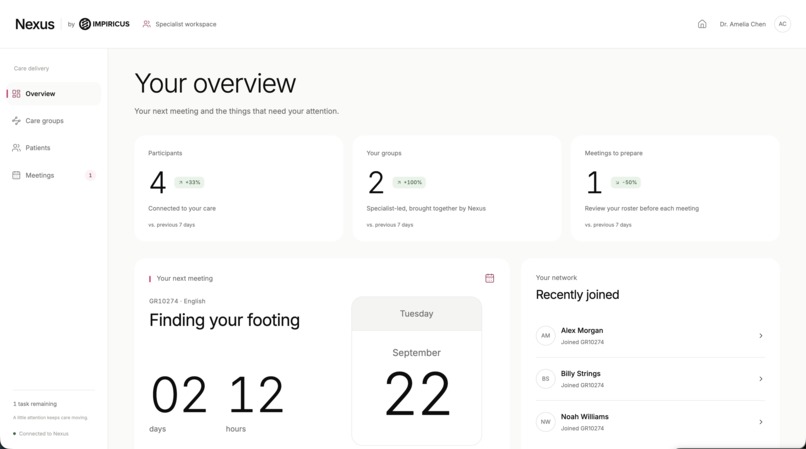Open Care groups in sidebar

pyautogui.click(x=53, y=121)
